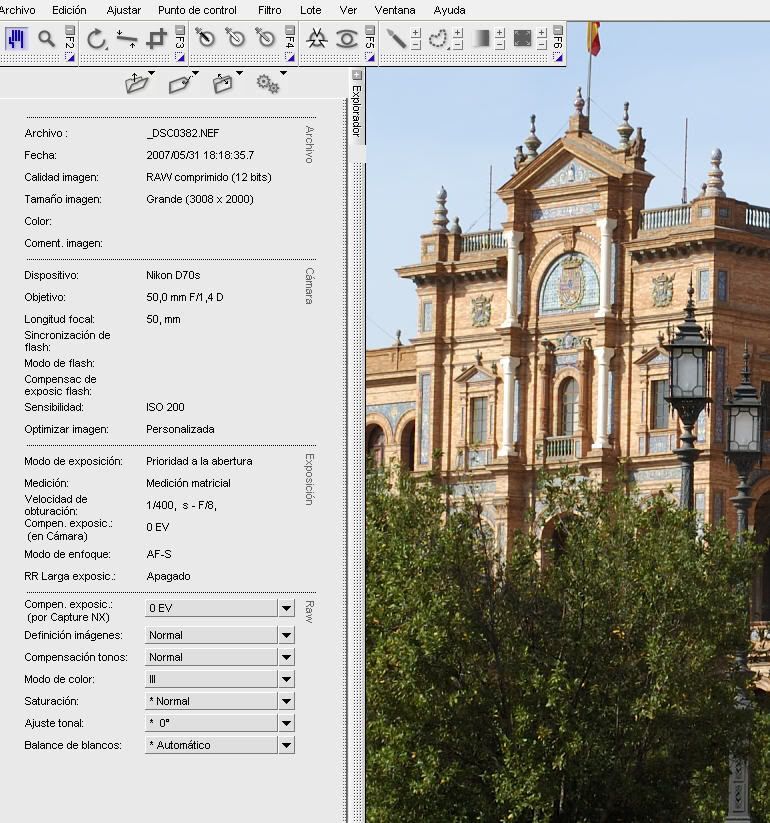770x823 pixels.
Task: Open the Compen. exposic. (por Capture NX) dropdown
Action: [x=286, y=608]
